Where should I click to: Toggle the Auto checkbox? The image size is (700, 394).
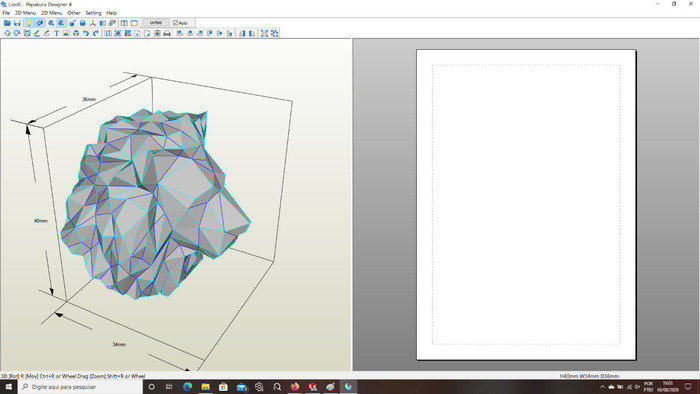pos(180,23)
